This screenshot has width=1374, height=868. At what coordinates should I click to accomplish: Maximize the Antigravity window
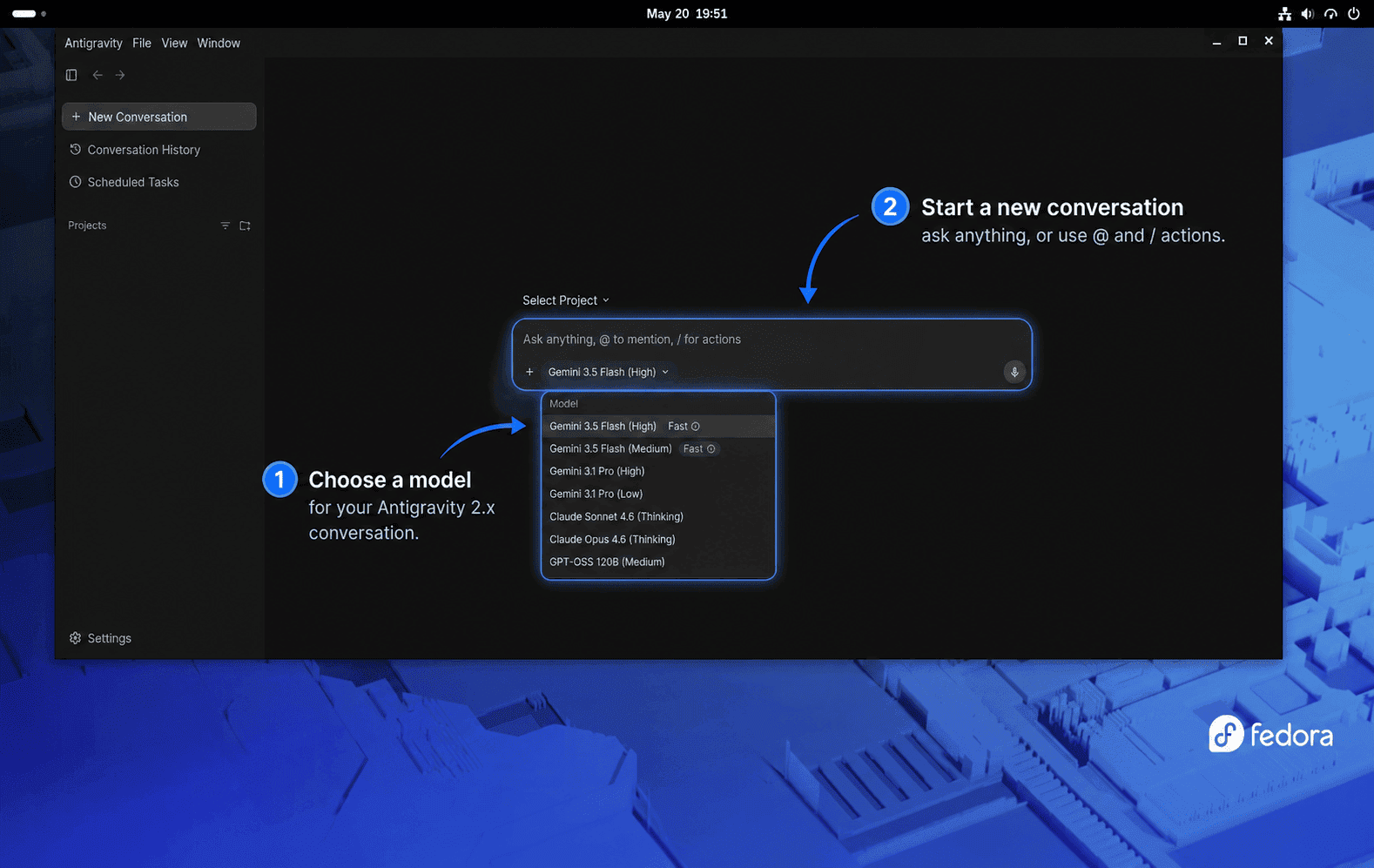(1243, 41)
